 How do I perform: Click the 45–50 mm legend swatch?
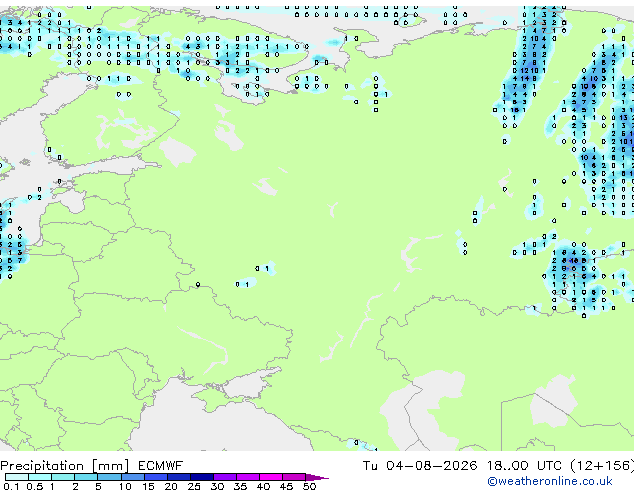294,477
